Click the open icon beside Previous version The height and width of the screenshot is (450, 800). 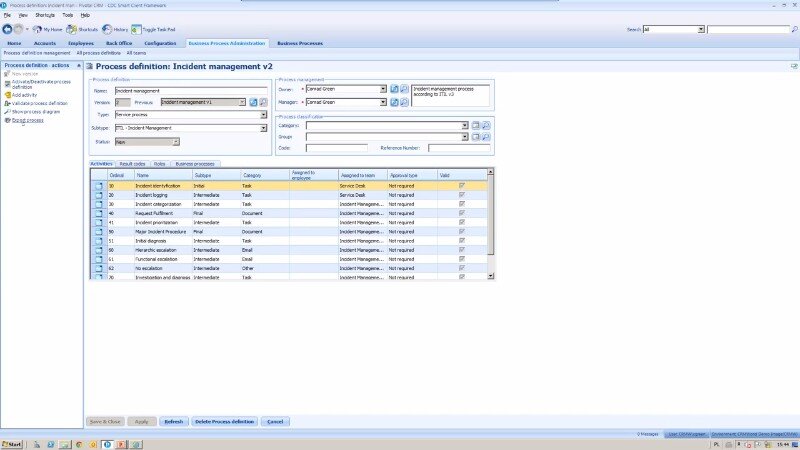(254, 102)
